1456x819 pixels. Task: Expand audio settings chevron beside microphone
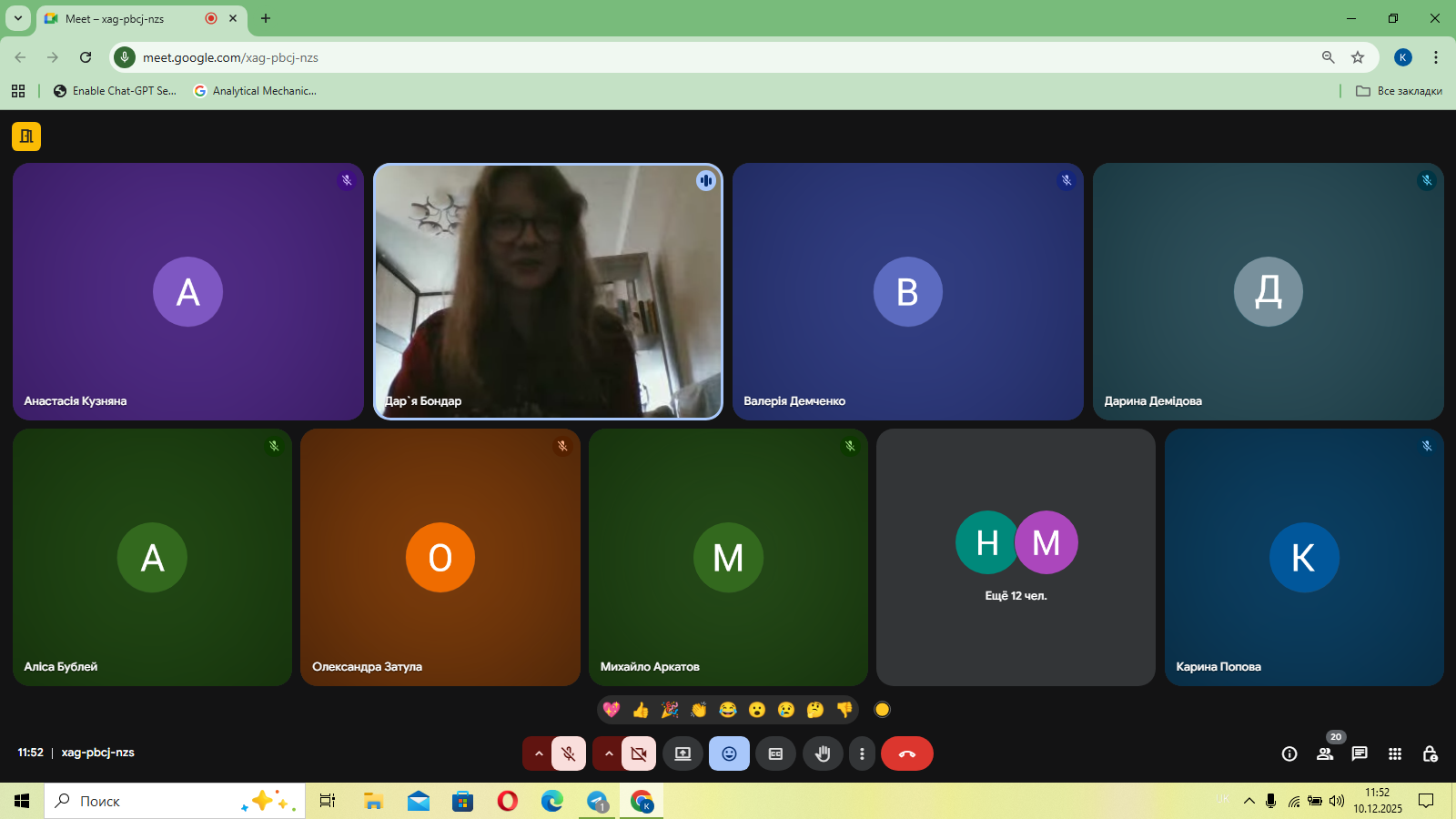pyautogui.click(x=538, y=753)
